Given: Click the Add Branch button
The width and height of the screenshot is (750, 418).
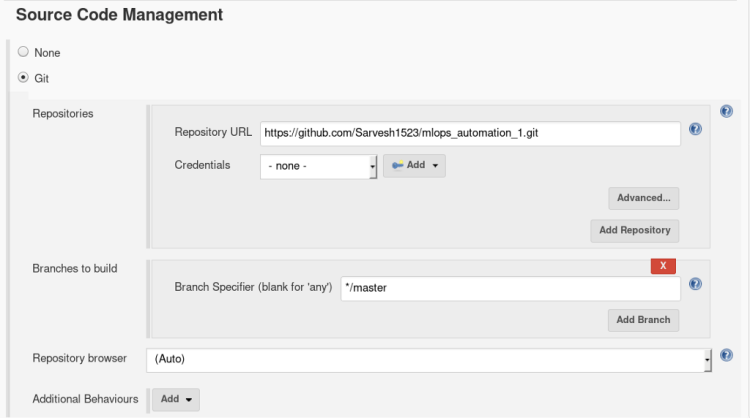Looking at the screenshot, I should pos(643,320).
